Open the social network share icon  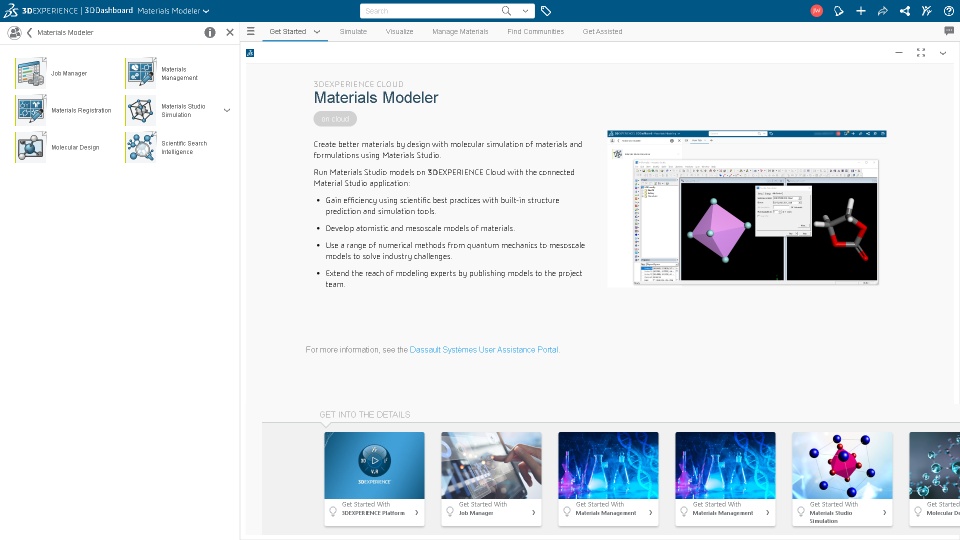[905, 10]
